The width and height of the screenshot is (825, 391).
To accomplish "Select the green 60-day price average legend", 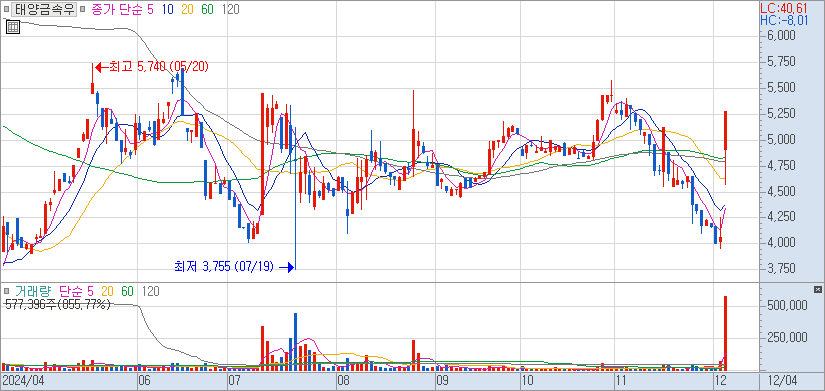I will coord(207,9).
